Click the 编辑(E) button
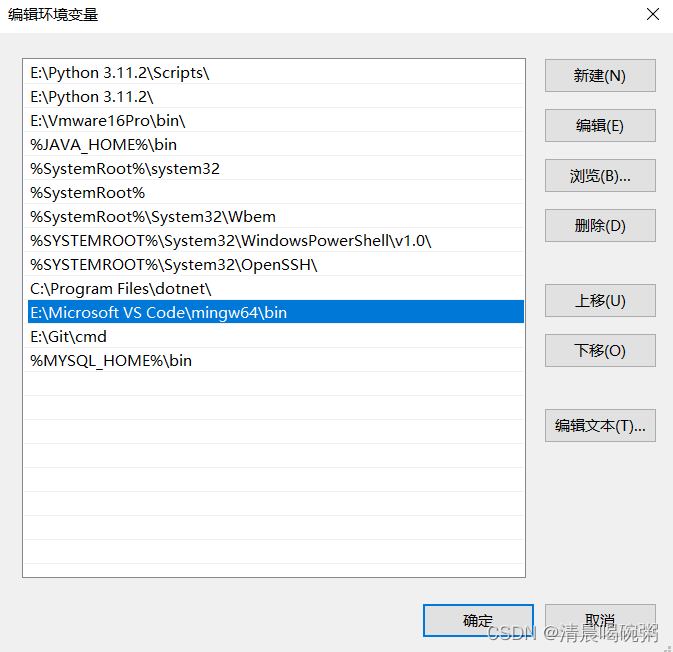Image resolution: width=673 pixels, height=652 pixels. click(600, 125)
